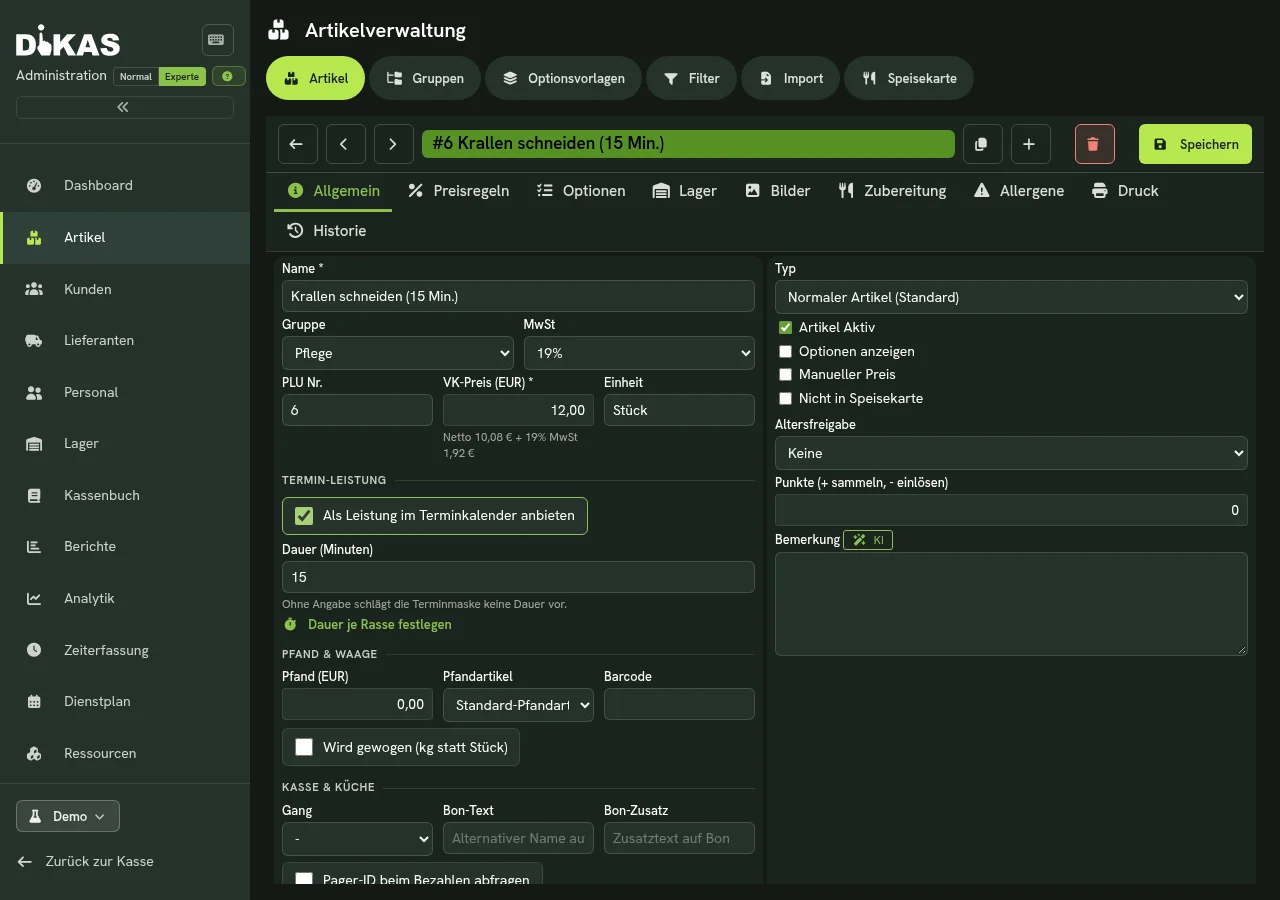This screenshot has width=1280, height=900.
Task: Enable Optionen anzeigen checkbox
Action: pos(785,351)
